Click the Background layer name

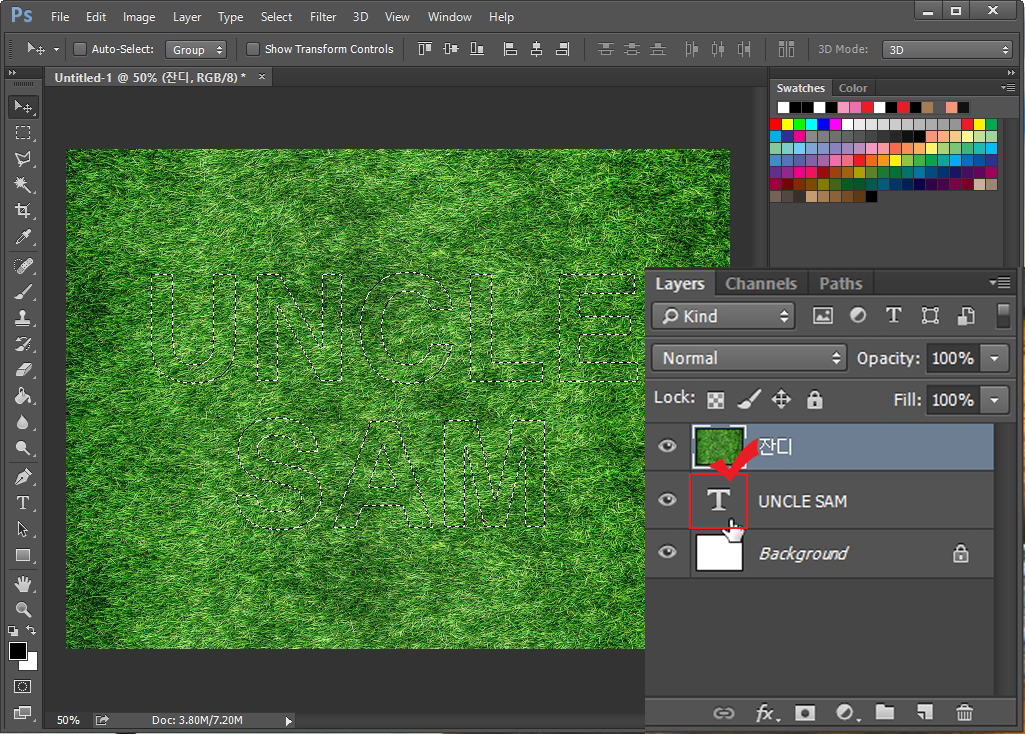click(803, 554)
